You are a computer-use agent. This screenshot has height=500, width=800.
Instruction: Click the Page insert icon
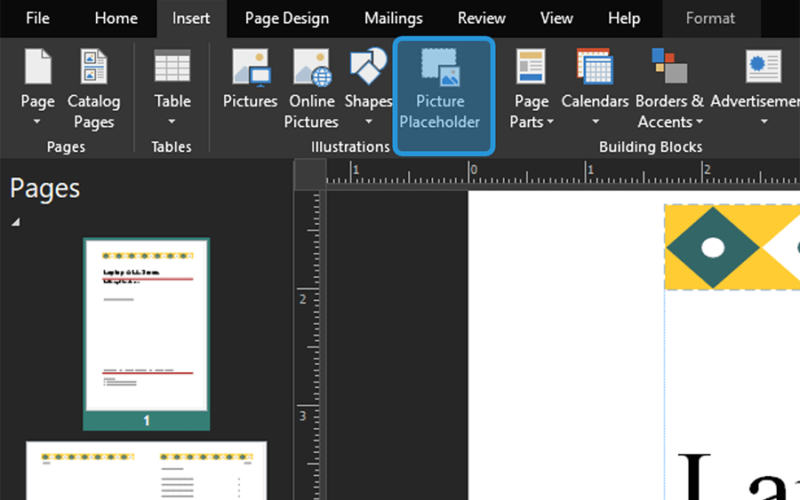38,66
